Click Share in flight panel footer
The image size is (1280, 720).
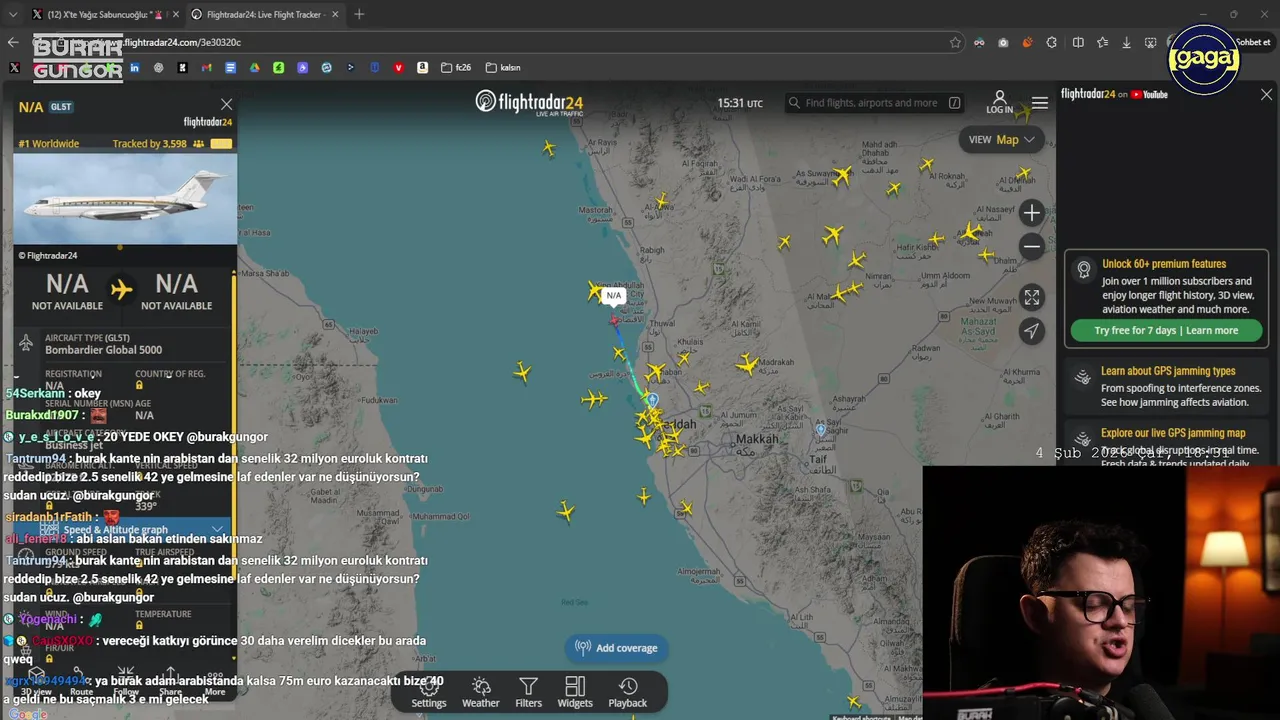pos(170,681)
